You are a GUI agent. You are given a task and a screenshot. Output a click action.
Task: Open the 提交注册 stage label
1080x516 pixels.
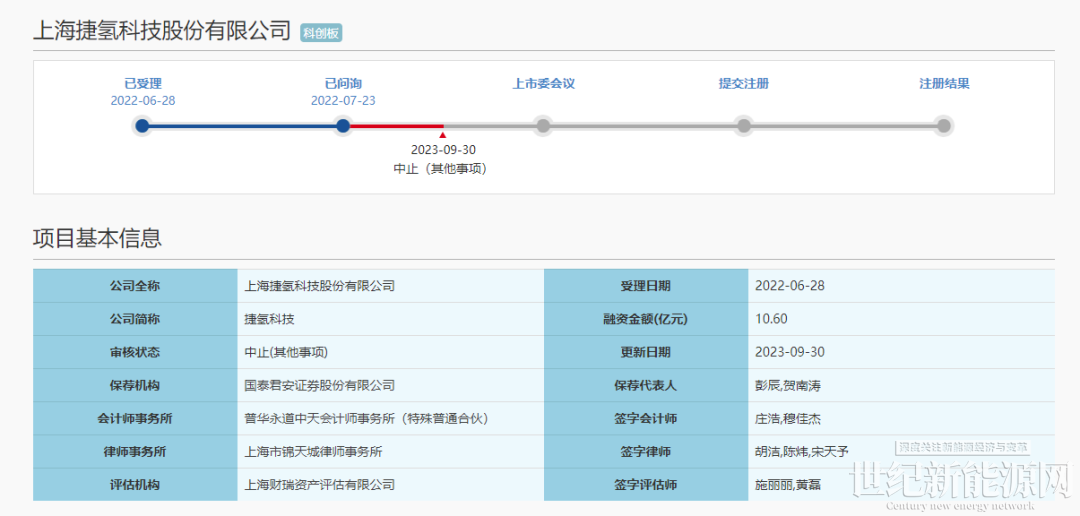pyautogui.click(x=744, y=84)
